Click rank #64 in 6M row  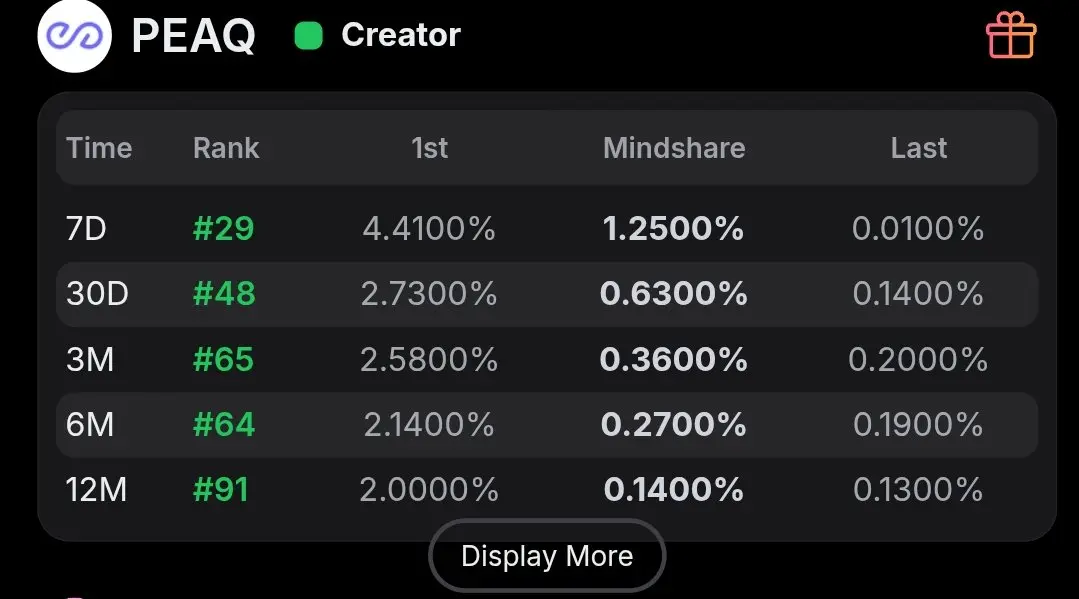click(224, 425)
